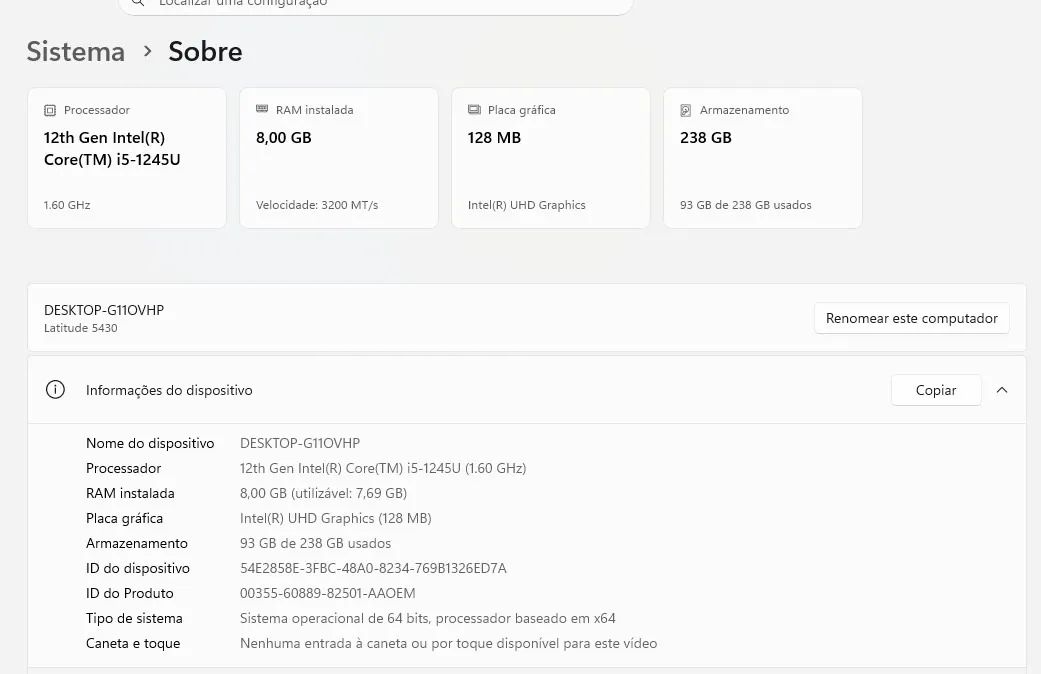This screenshot has height=674, width=1041.
Task: Click the ID do Produto label
Action: click(x=129, y=593)
